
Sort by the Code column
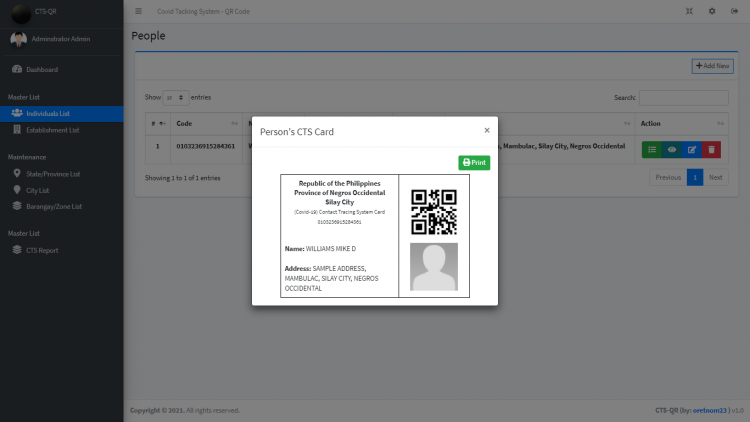click(206, 123)
